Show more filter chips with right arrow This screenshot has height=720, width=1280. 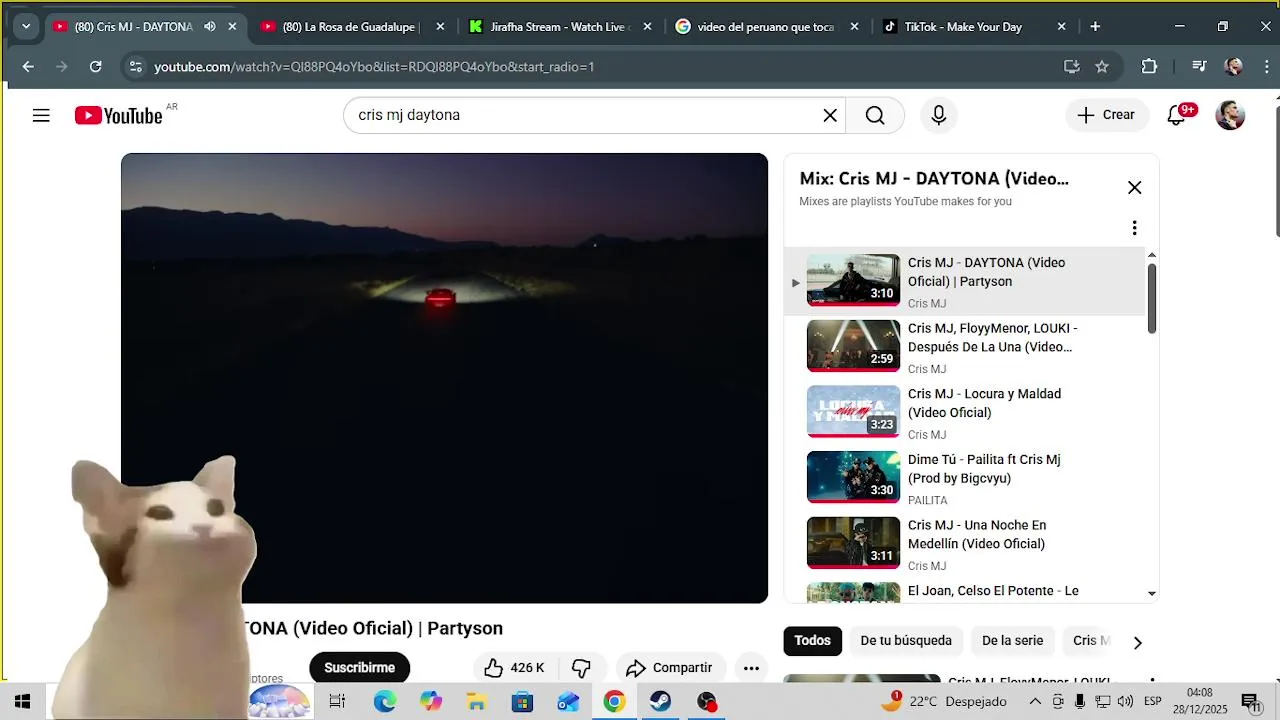(x=1137, y=642)
